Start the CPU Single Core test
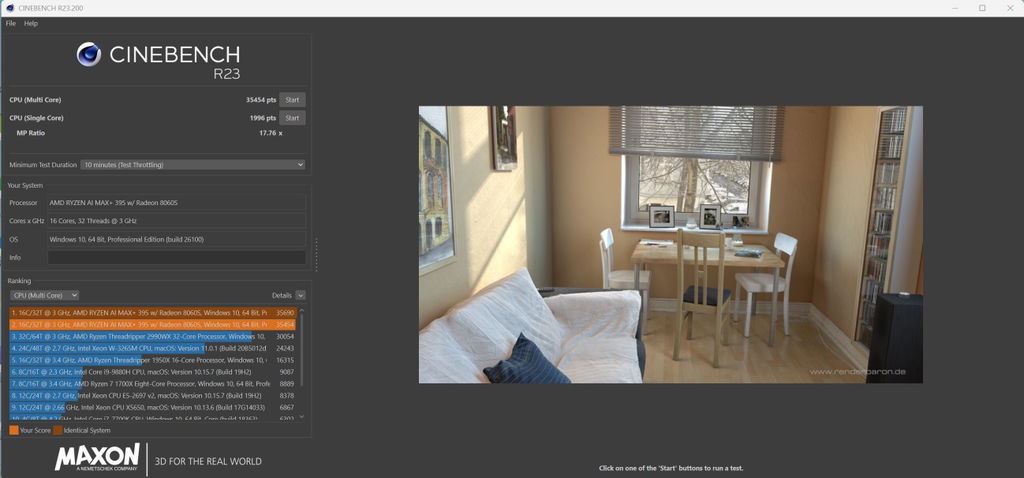Screen dimensions: 1024x478 point(292,118)
